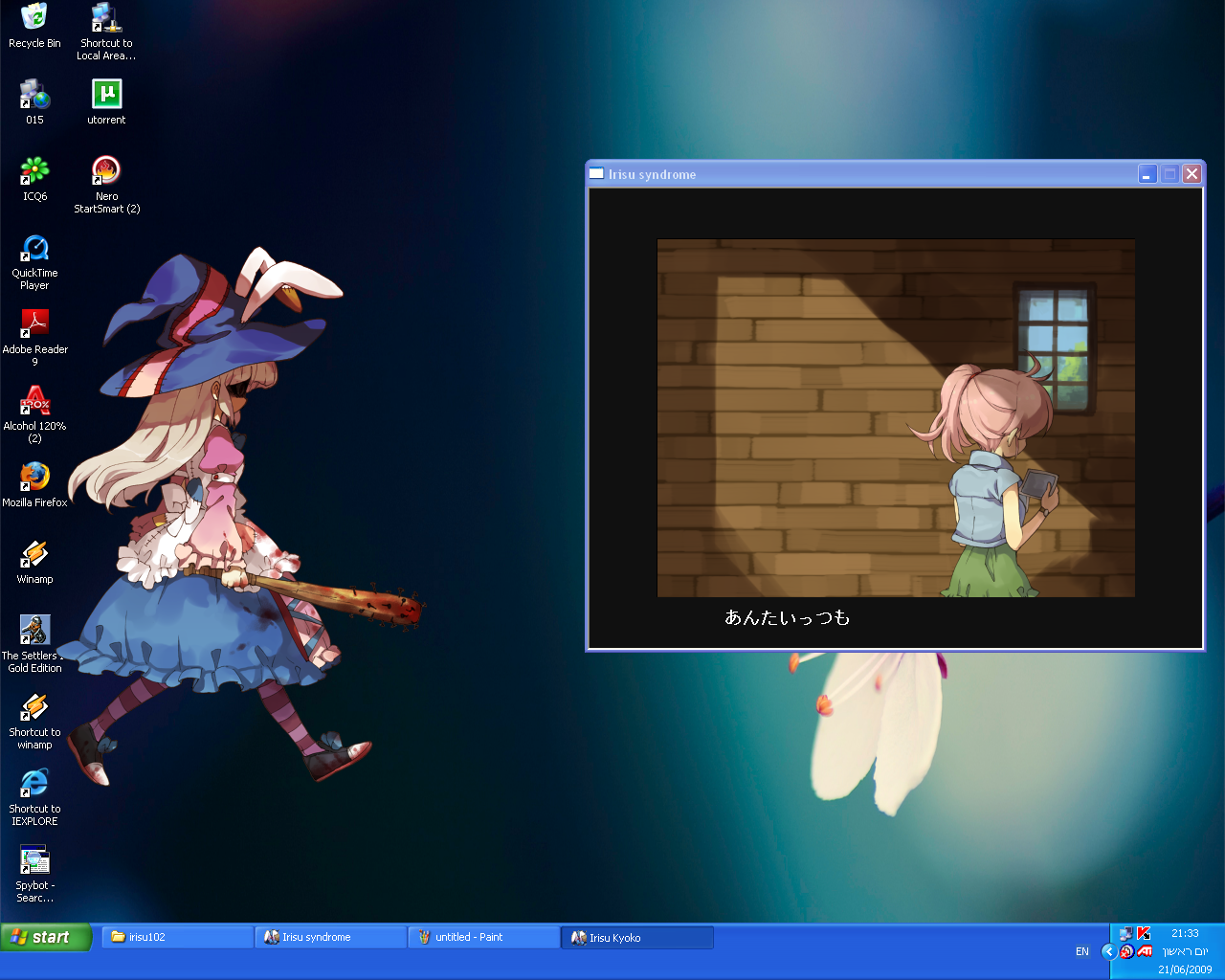Select Alcohol 120% (2) shortcut icon
This screenshot has width=1225, height=980.
point(34,414)
